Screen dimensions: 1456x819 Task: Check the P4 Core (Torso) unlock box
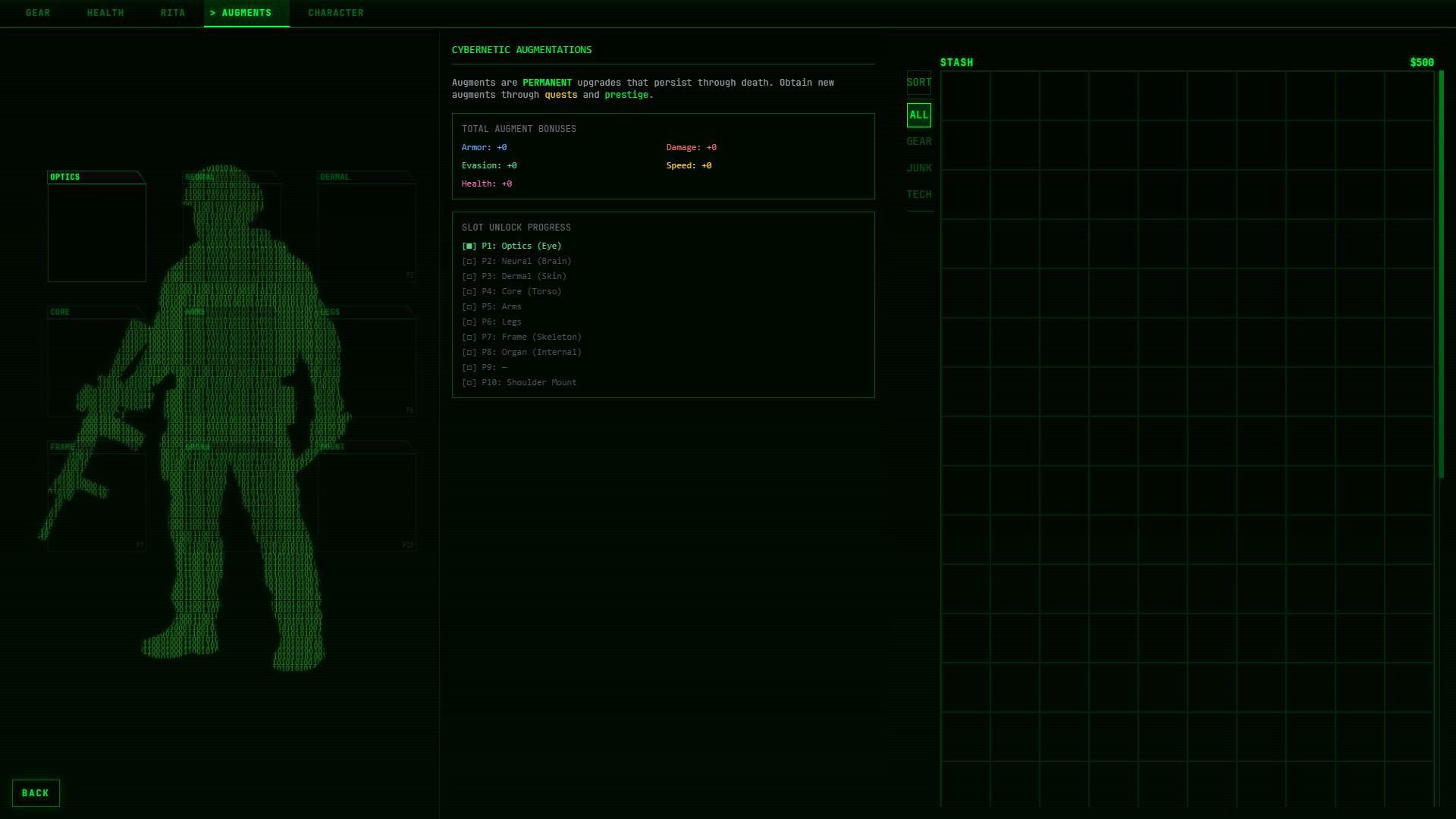(x=468, y=291)
